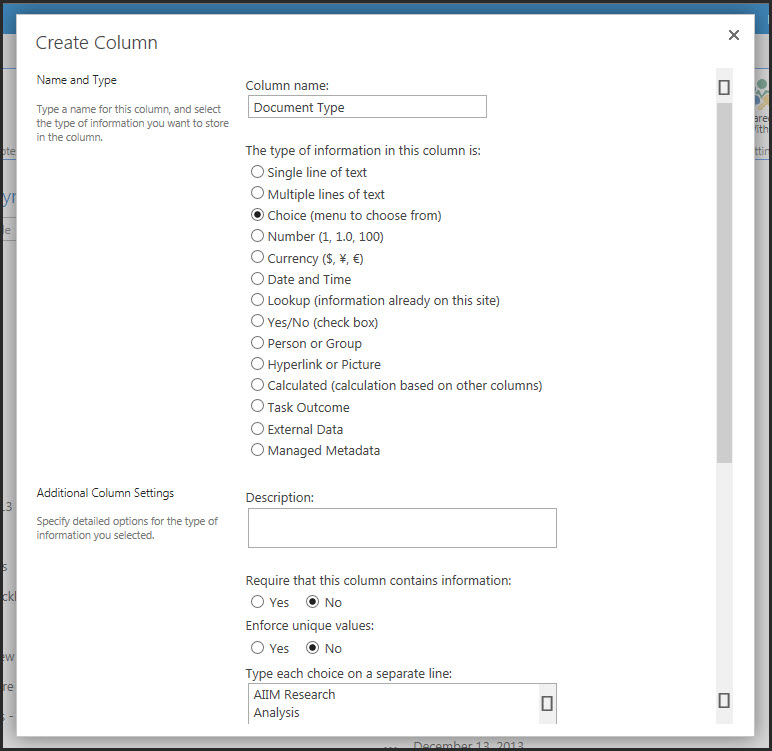The width and height of the screenshot is (772, 751).
Task: Pick the Calculated column type
Action: (258, 385)
